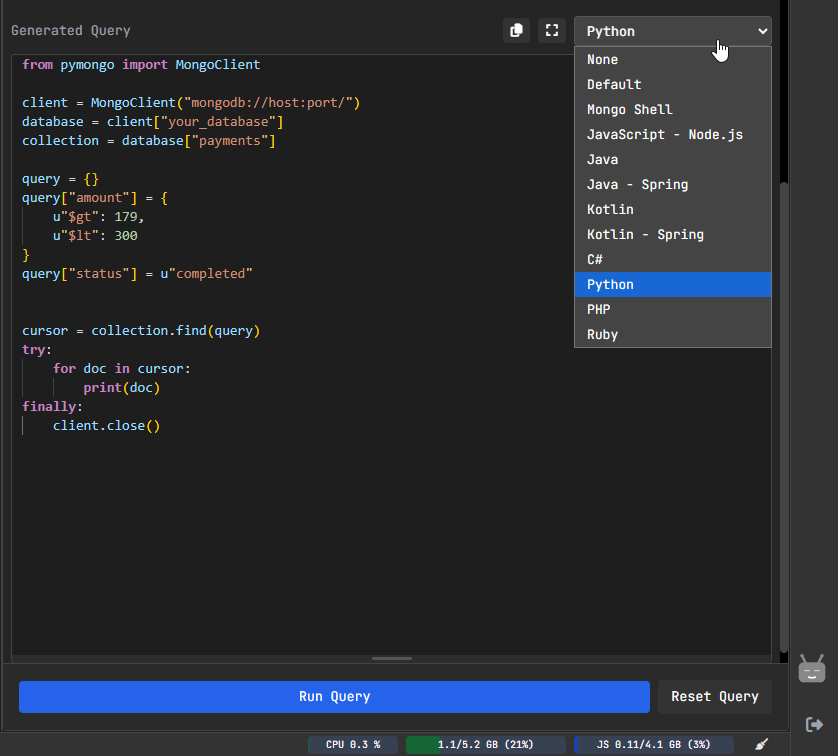Screen dimensions: 838x756
Task: Click the CPU 0.3 % status indicator
Action: click(x=353, y=744)
